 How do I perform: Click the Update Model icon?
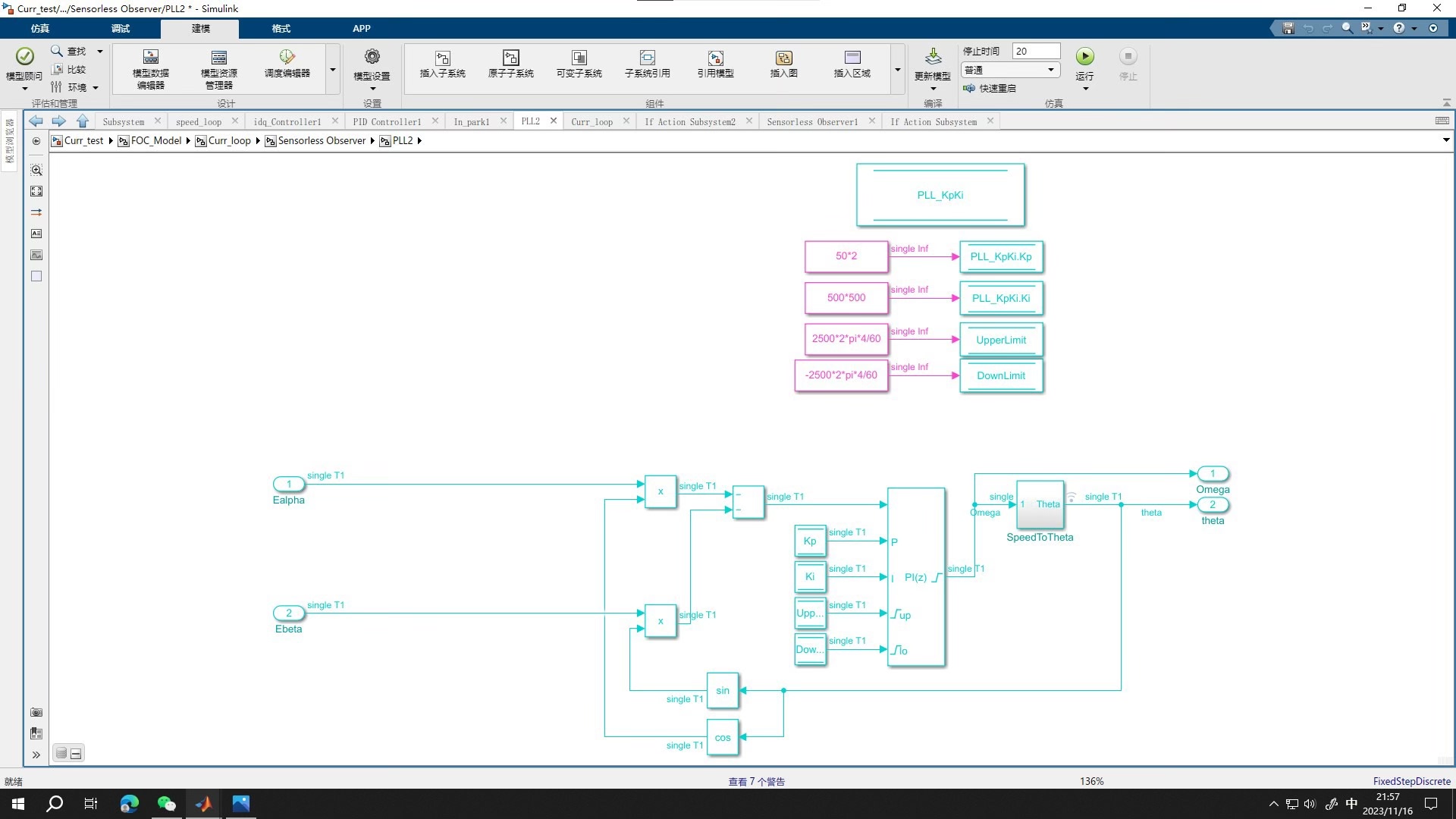[933, 57]
